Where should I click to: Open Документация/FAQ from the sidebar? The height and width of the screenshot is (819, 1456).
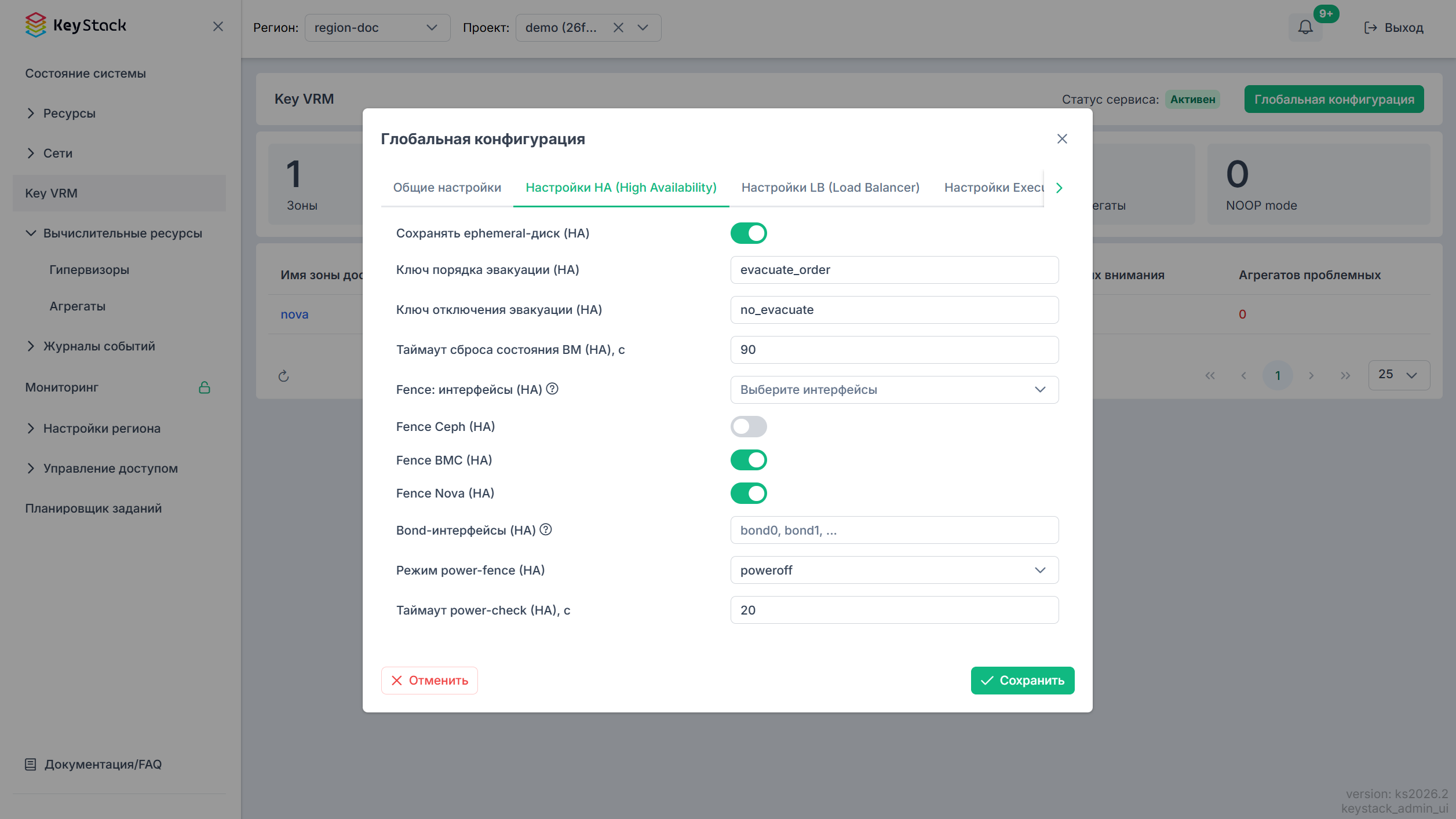[93, 765]
